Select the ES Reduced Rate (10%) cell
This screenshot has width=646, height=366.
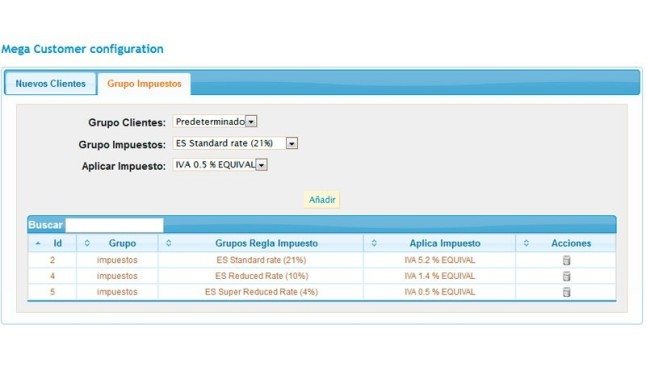[x=261, y=276]
